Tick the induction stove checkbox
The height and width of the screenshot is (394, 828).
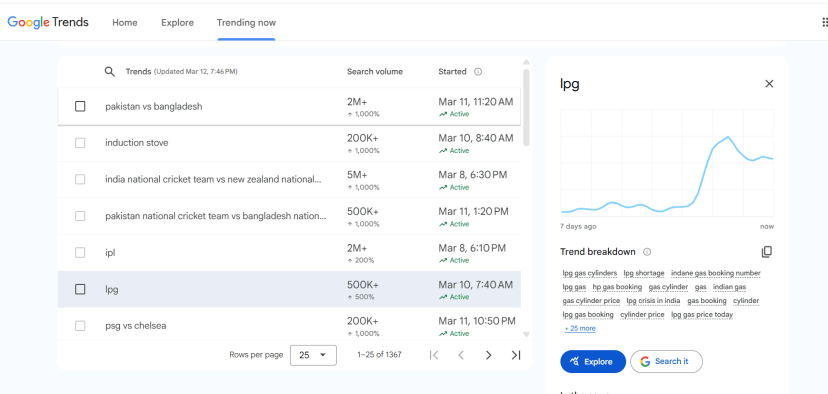click(80, 143)
